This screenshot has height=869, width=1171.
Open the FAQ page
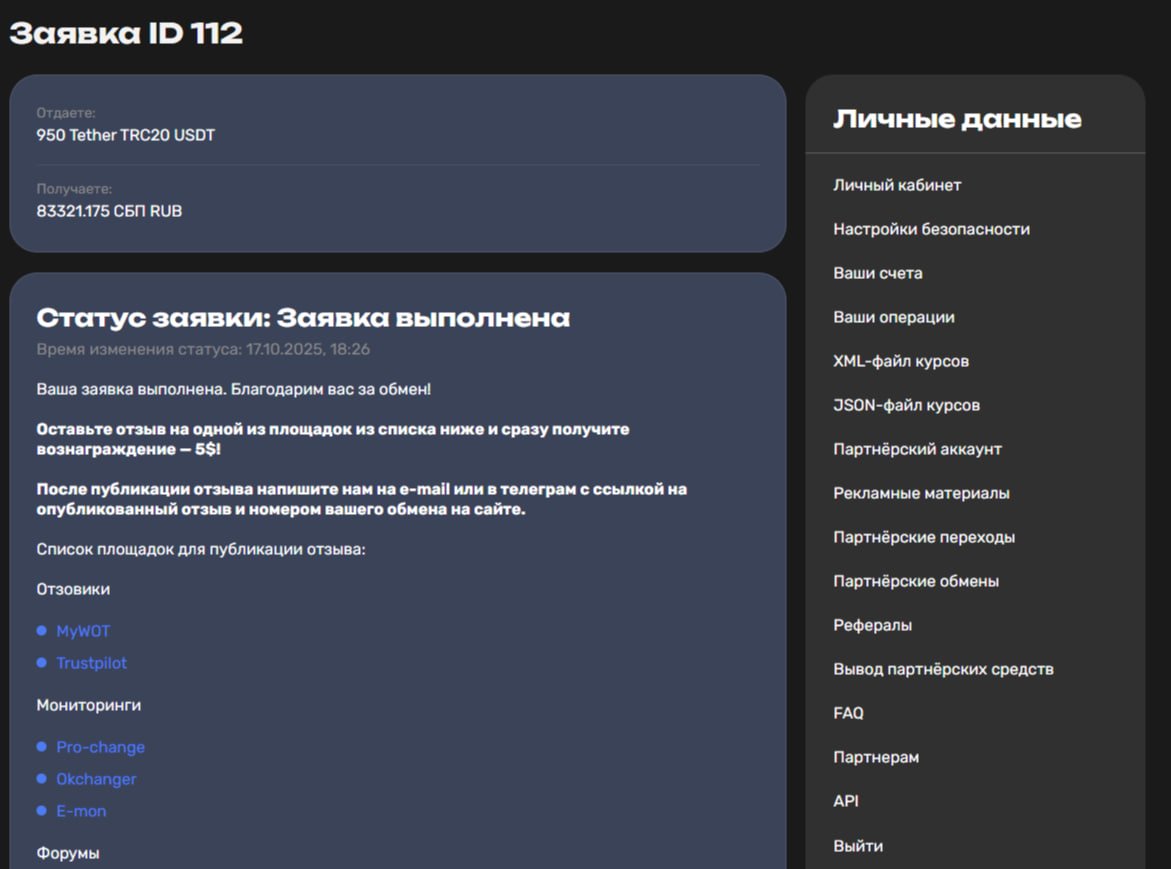[x=848, y=713]
